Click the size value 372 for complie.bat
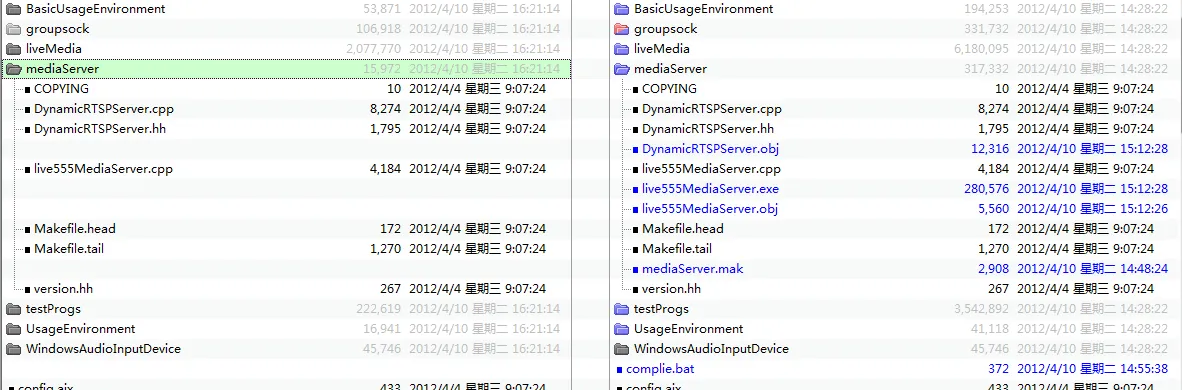Screen dimensions: 1182x390 pos(998,369)
